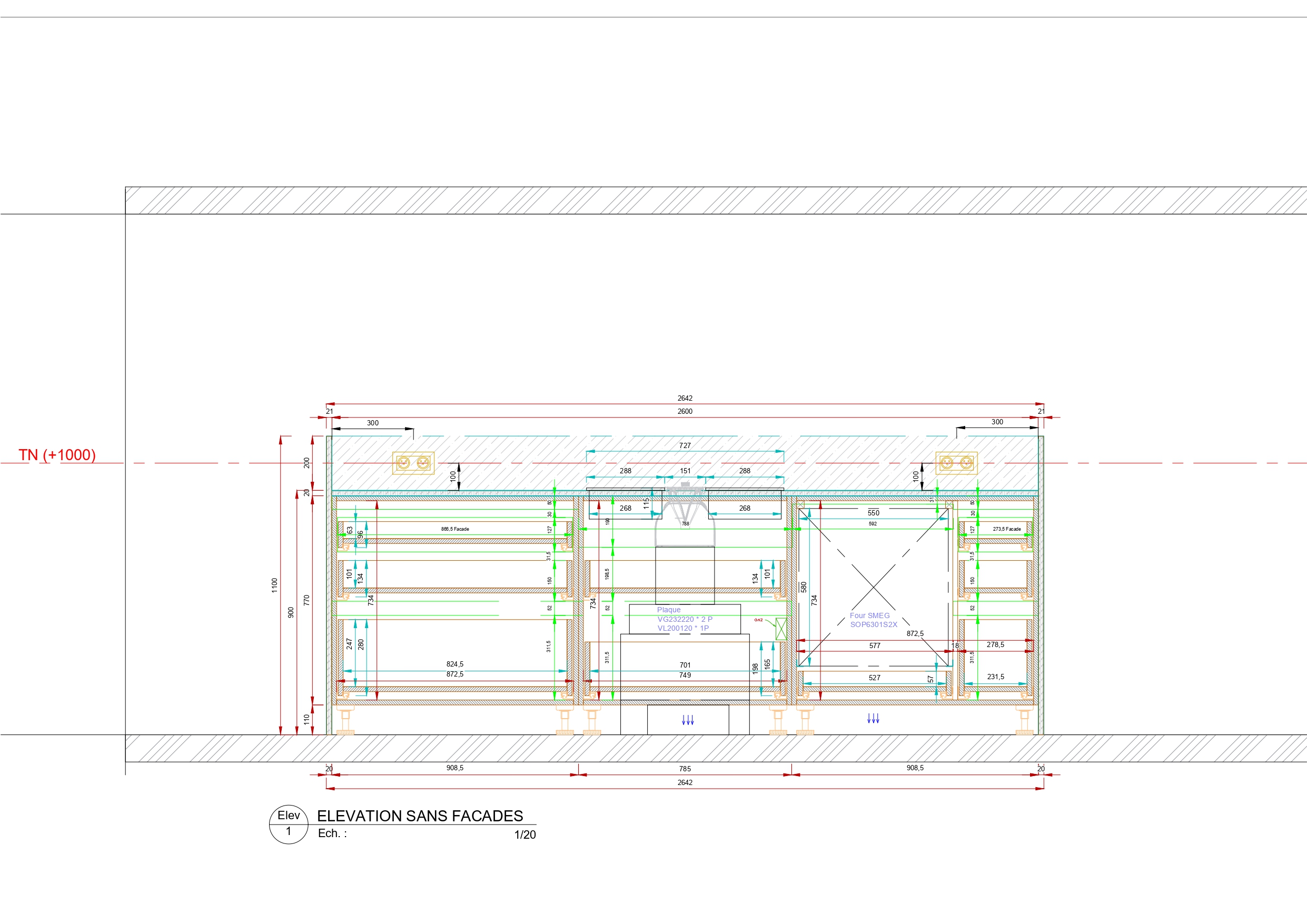Viewport: 1307px width, 924px height.
Task: Select the 2600 top dimension text
Action: [685, 411]
